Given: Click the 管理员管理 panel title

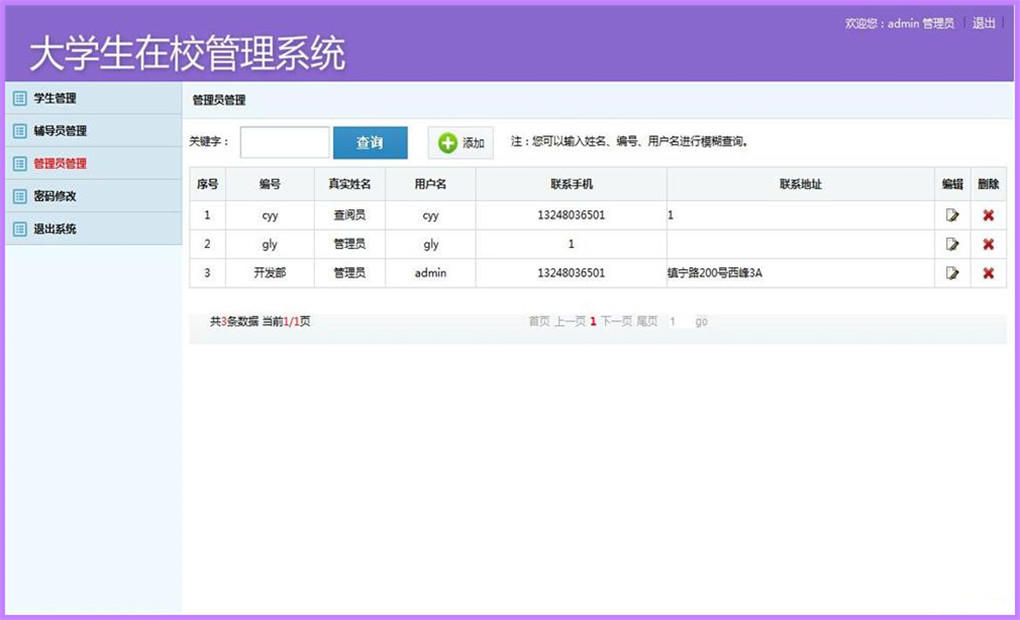Looking at the screenshot, I should coord(219,100).
